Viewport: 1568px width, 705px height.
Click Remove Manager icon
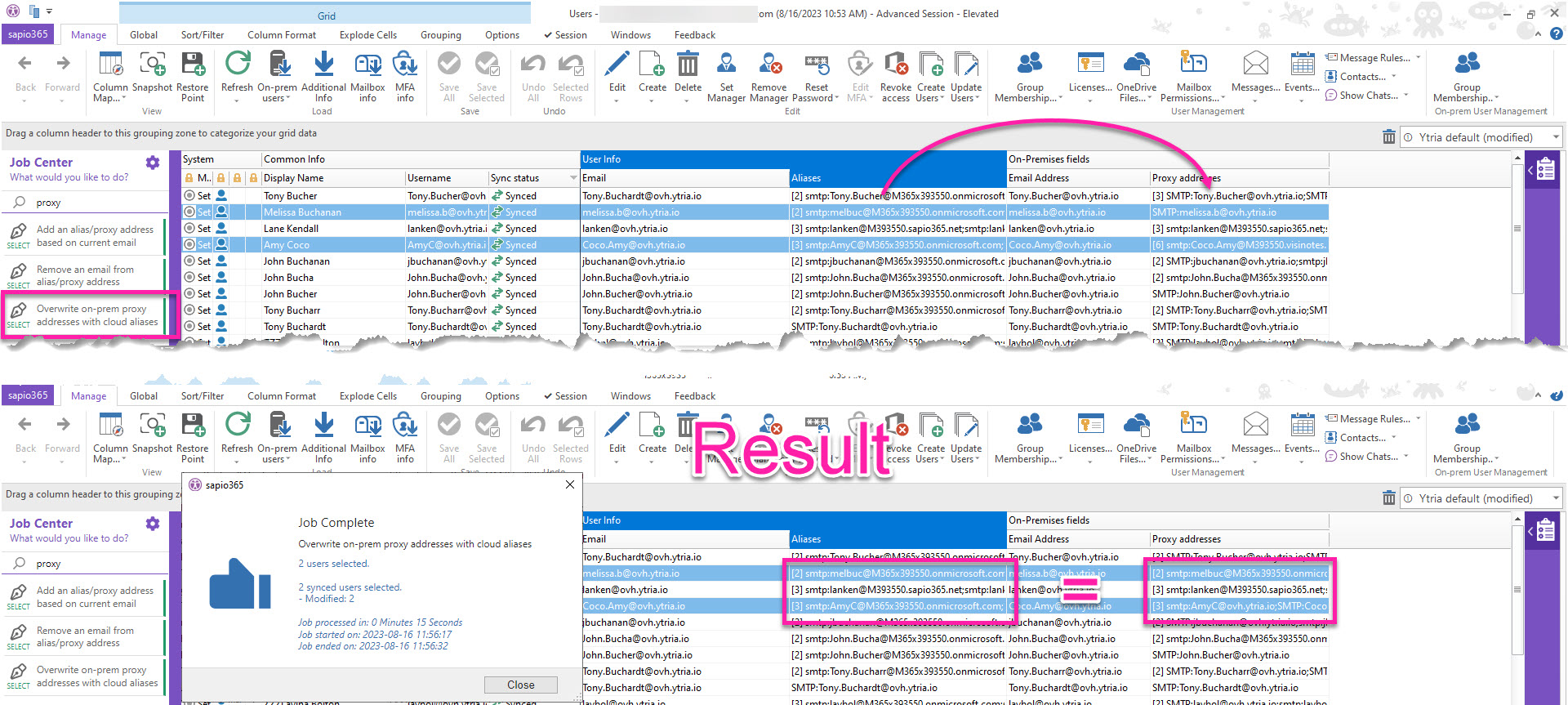tap(769, 65)
